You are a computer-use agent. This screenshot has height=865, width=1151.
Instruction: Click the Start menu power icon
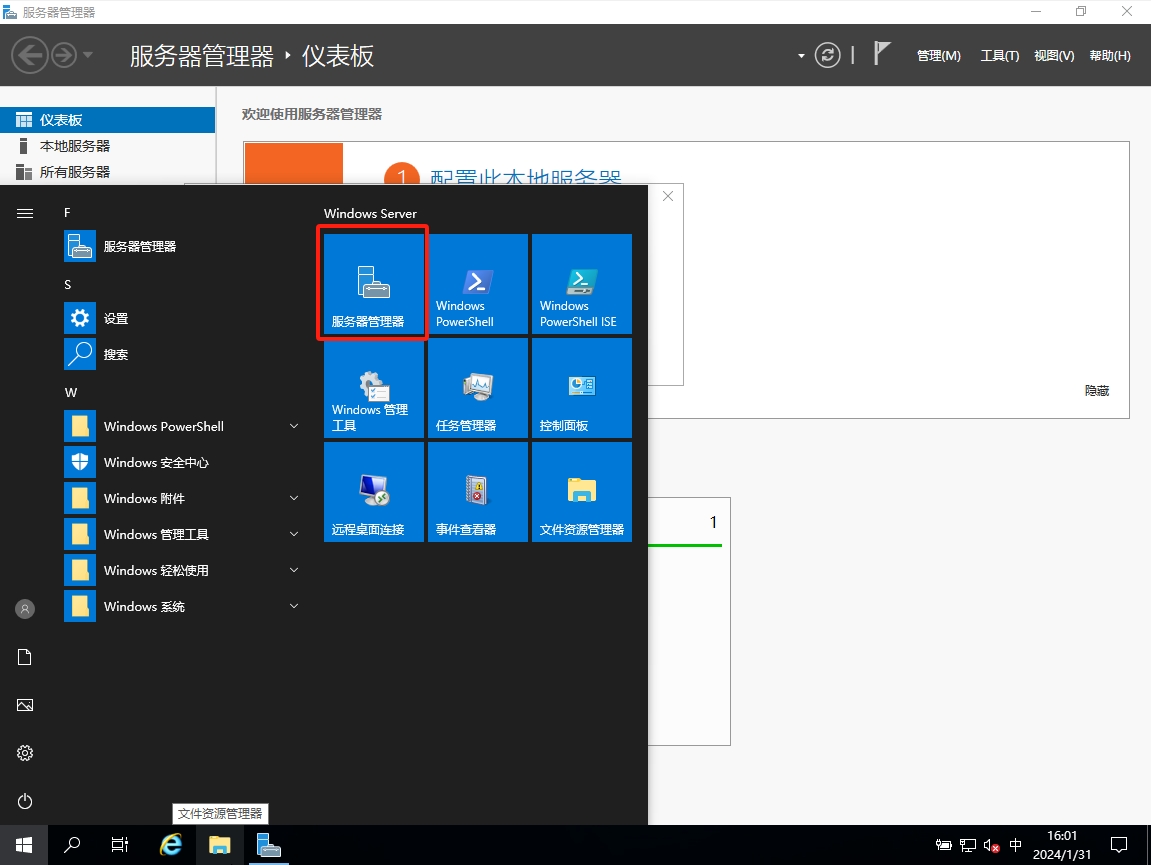(x=25, y=801)
